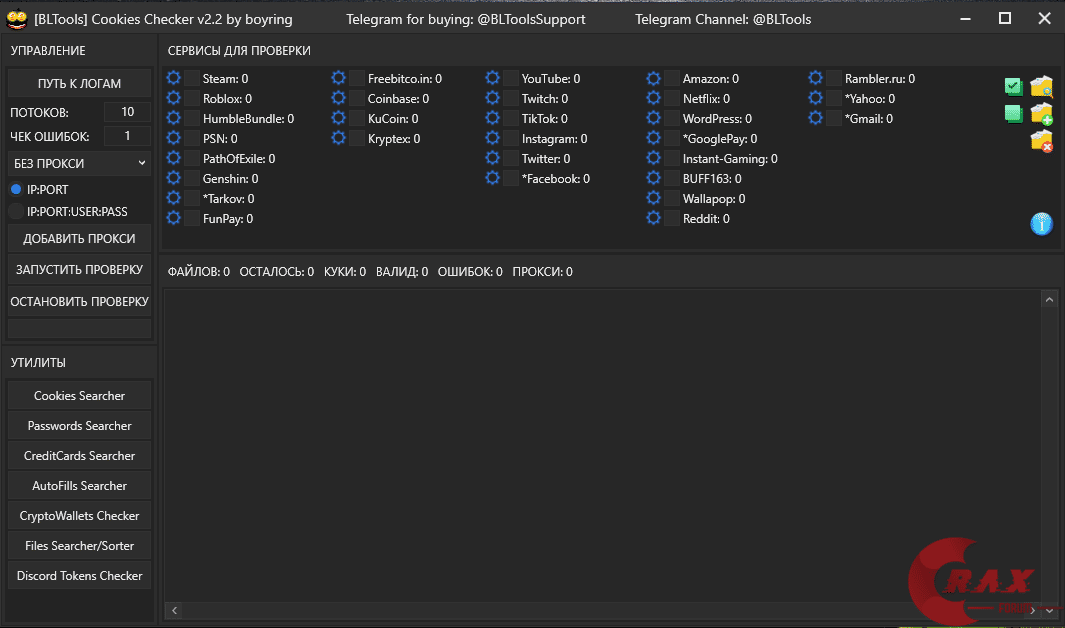Click the folder with magnifier icon

[x=1041, y=86]
